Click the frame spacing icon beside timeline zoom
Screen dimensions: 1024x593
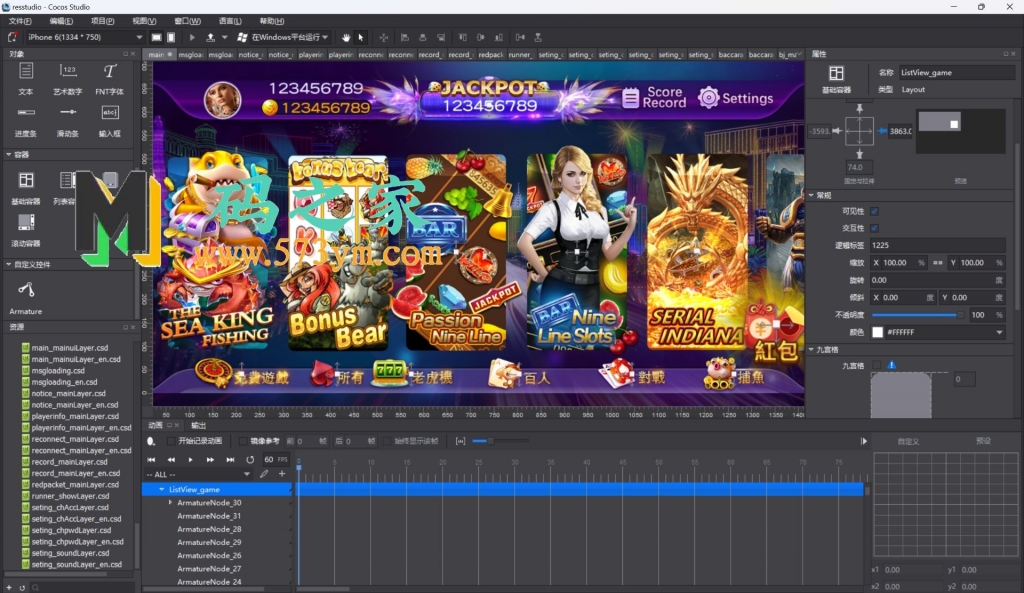[460, 441]
